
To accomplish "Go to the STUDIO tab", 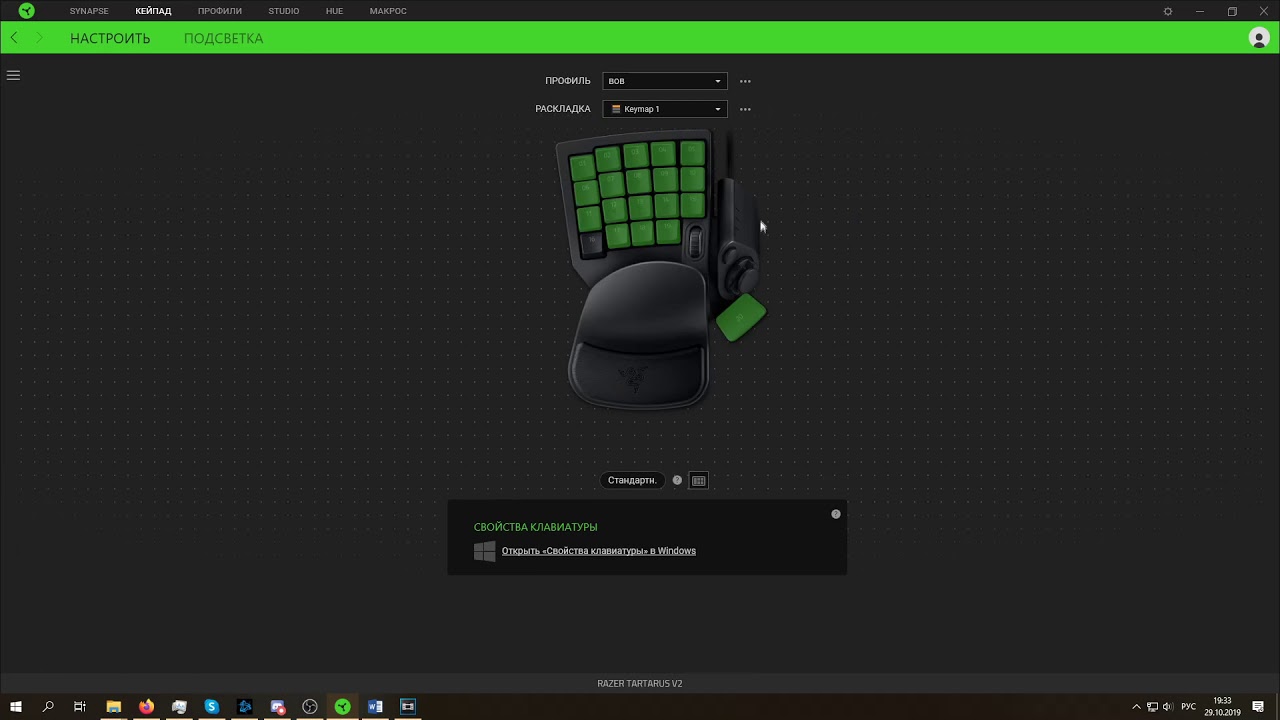I will tap(283, 11).
